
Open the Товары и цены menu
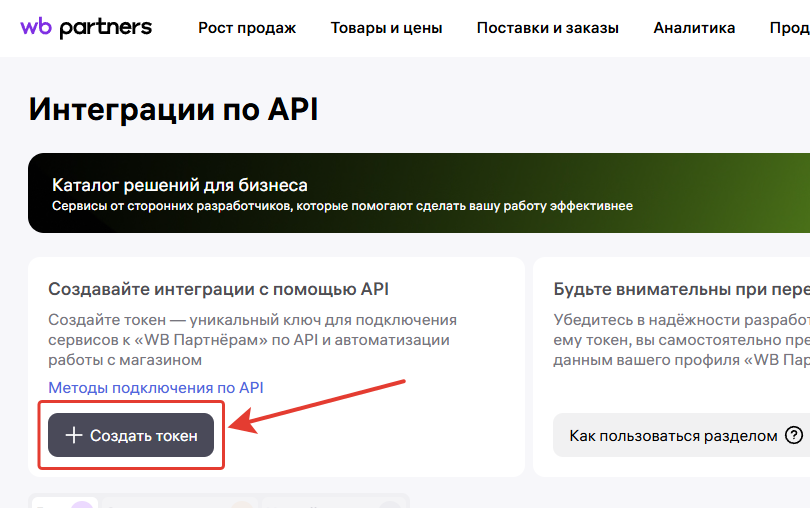coord(386,28)
